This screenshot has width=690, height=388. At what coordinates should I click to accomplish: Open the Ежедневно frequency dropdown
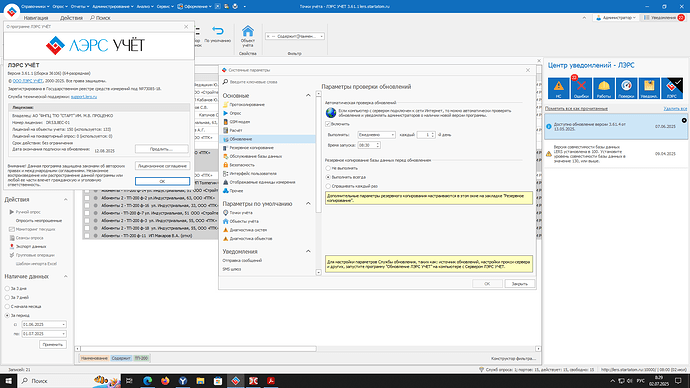pyautogui.click(x=376, y=135)
